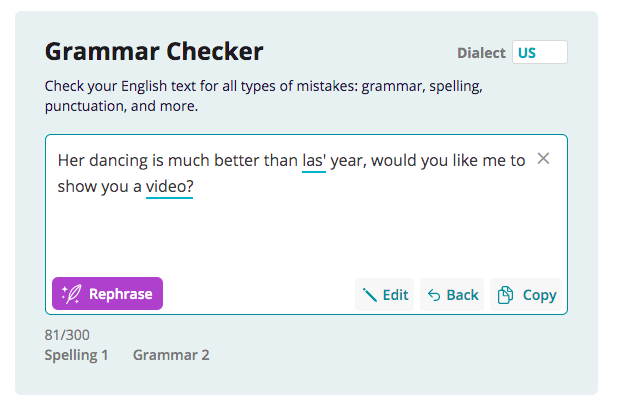Click the undo arrow icon beside Back

434,295
